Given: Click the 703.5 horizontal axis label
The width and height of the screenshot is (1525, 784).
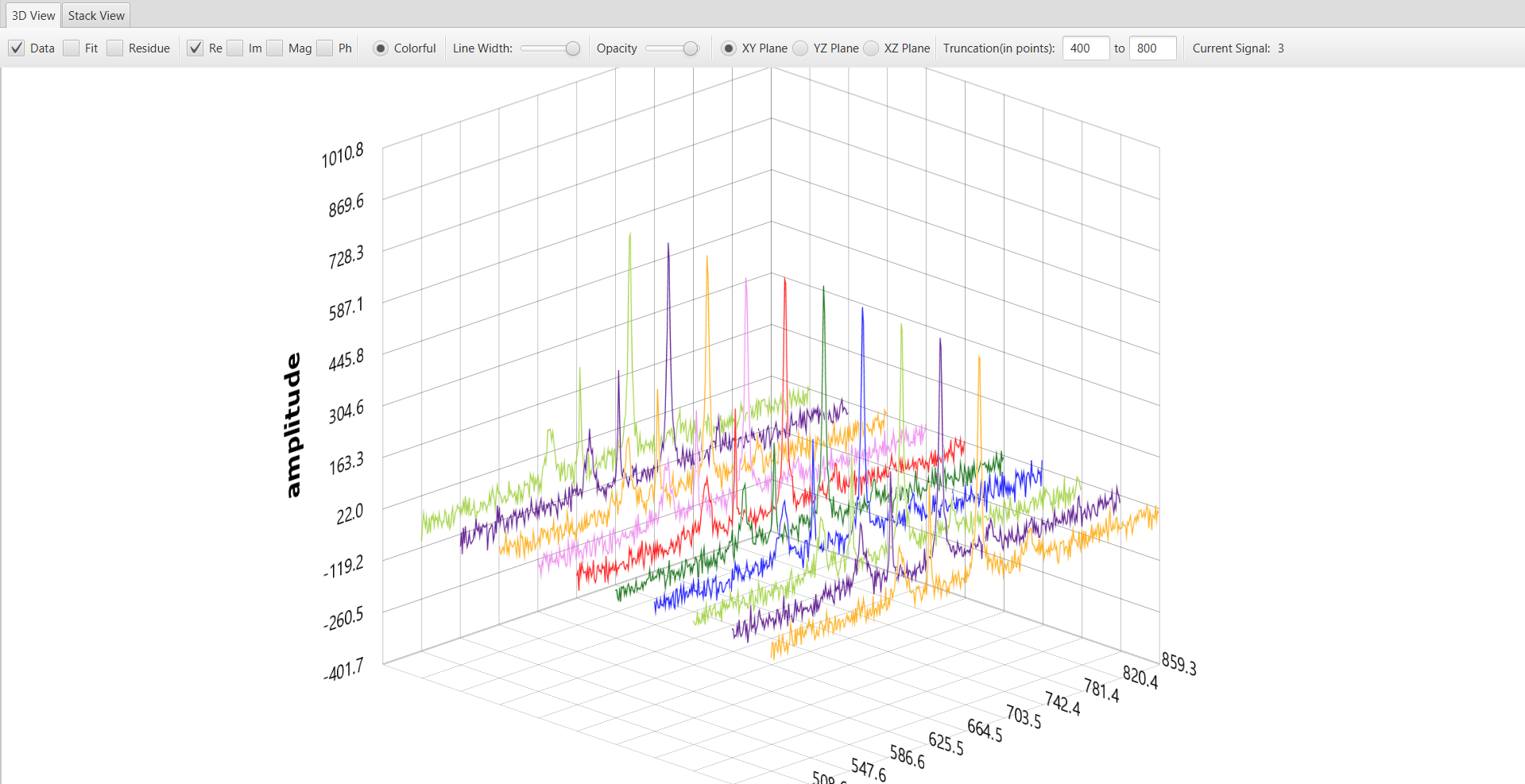Looking at the screenshot, I should tap(1024, 717).
